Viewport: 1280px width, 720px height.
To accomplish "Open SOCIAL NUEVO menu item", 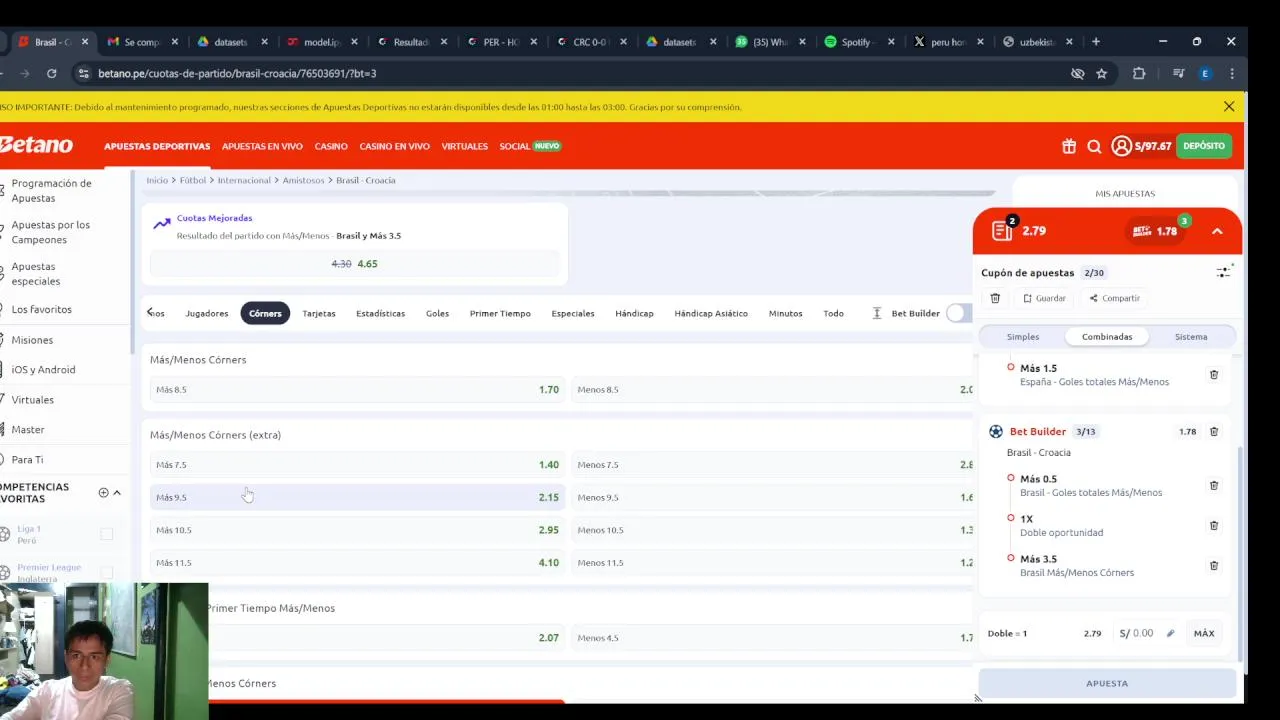I will click(530, 146).
